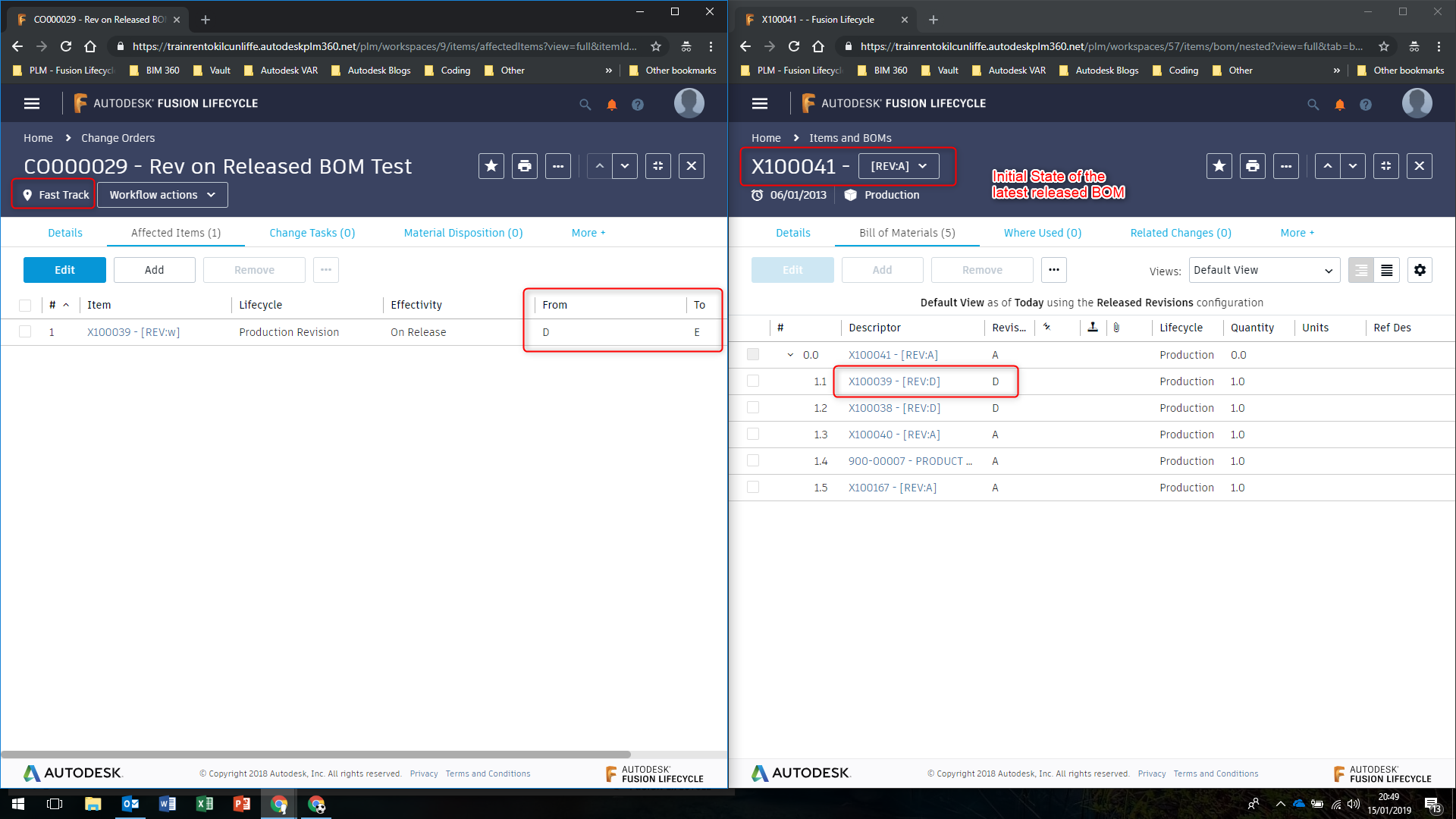Tick checkbox for BOM row 1.5 X100167
Viewport: 1456px width, 819px height.
(x=753, y=488)
